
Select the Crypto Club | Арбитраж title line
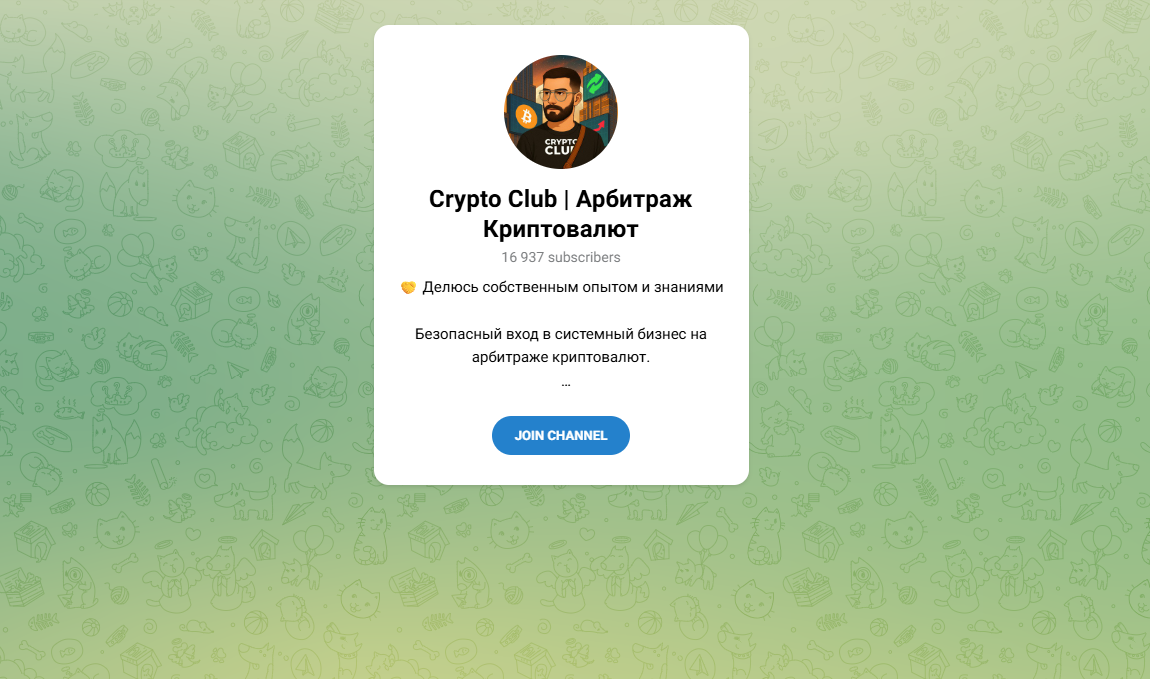(560, 199)
